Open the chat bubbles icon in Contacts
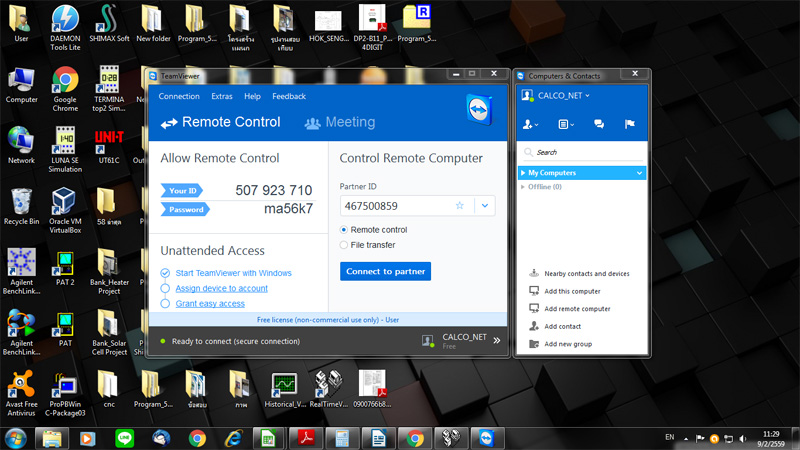This screenshot has height=450, width=800. pos(599,124)
